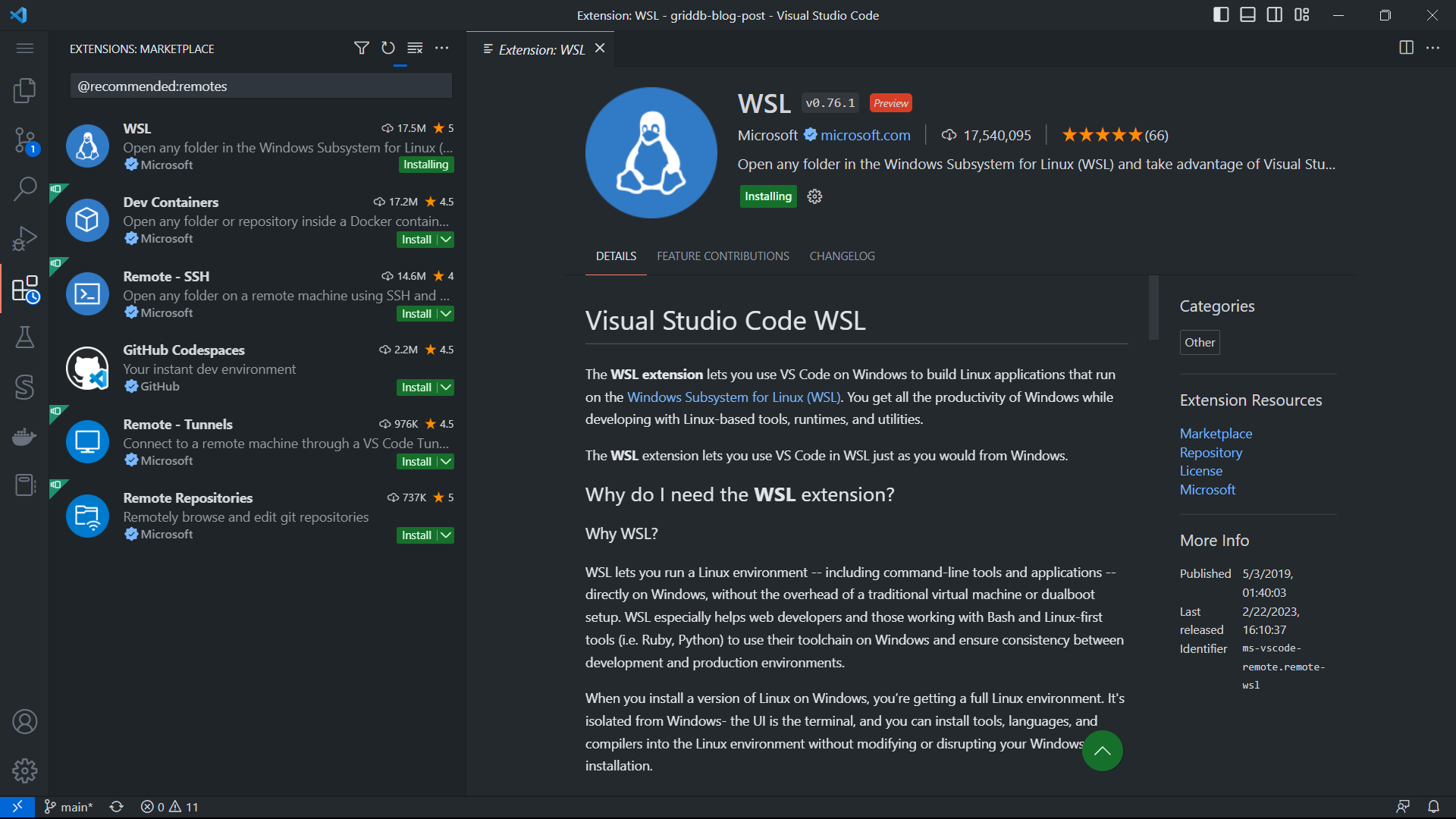Switch to Feature Contributions tab

coord(723,256)
